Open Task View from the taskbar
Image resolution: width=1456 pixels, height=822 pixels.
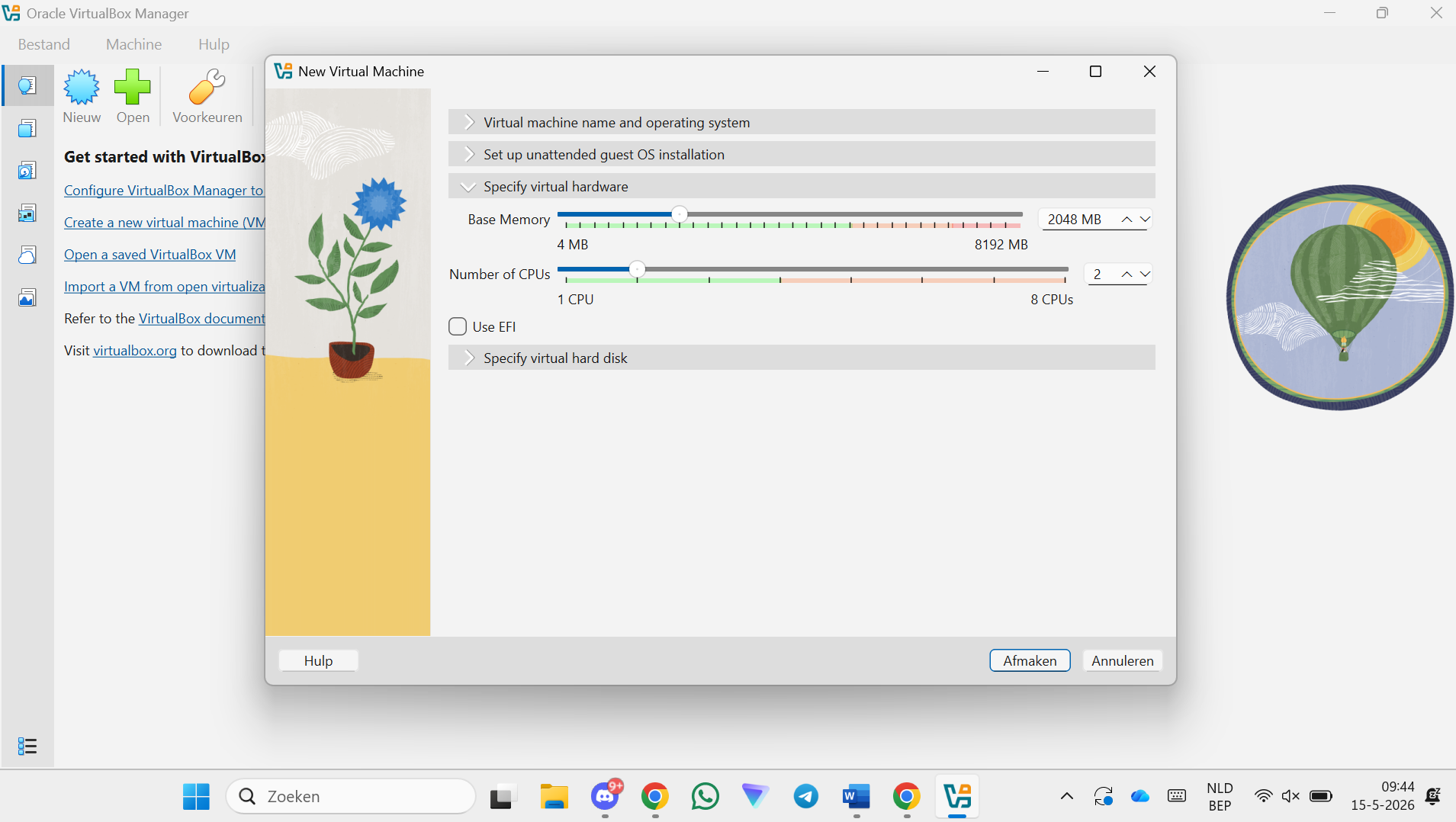[x=503, y=796]
